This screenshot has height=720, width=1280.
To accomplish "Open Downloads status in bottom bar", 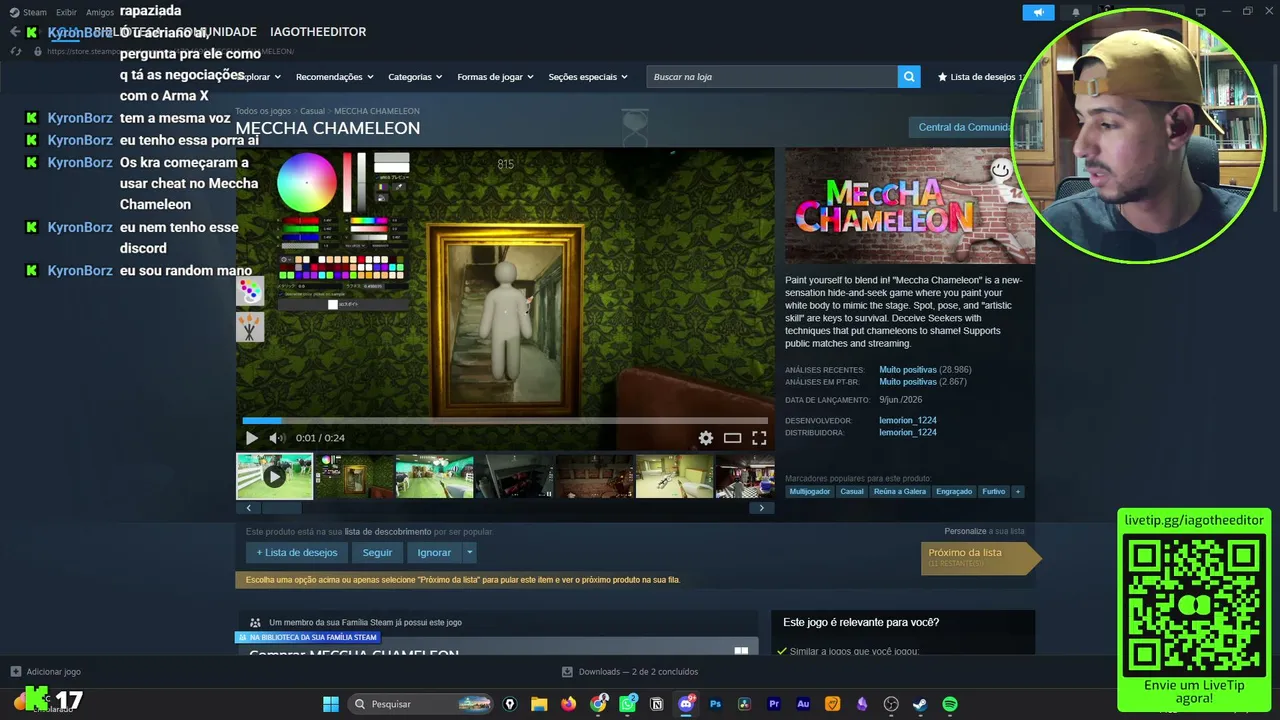I will click(630, 672).
